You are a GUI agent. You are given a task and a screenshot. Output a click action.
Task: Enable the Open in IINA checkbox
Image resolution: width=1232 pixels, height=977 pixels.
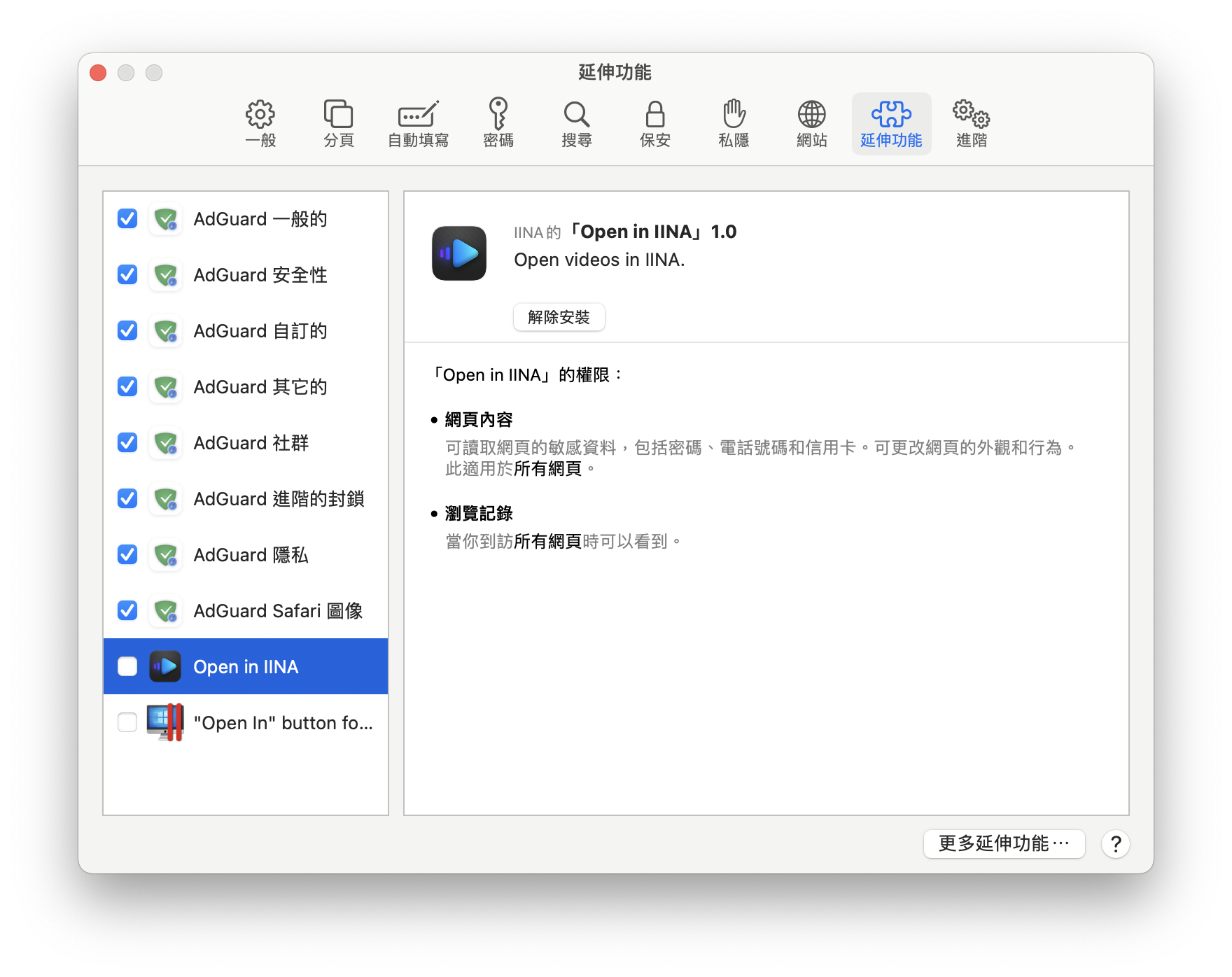[127, 667]
